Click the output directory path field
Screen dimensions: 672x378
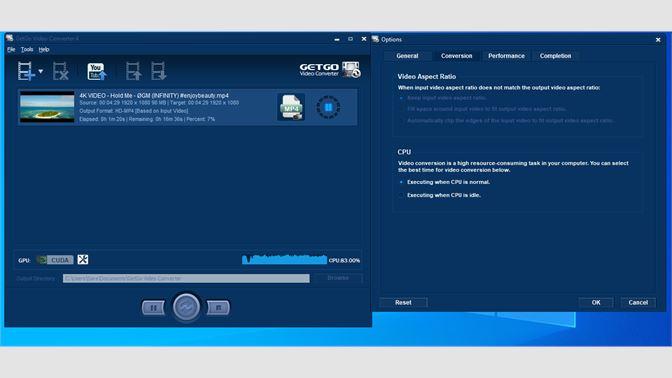(186, 278)
